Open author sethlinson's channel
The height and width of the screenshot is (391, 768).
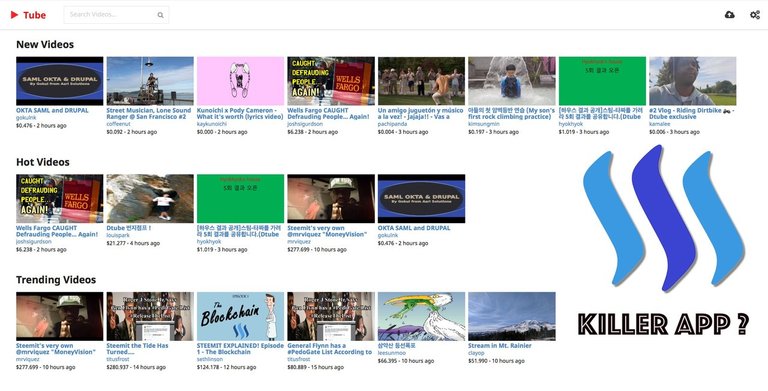point(210,359)
